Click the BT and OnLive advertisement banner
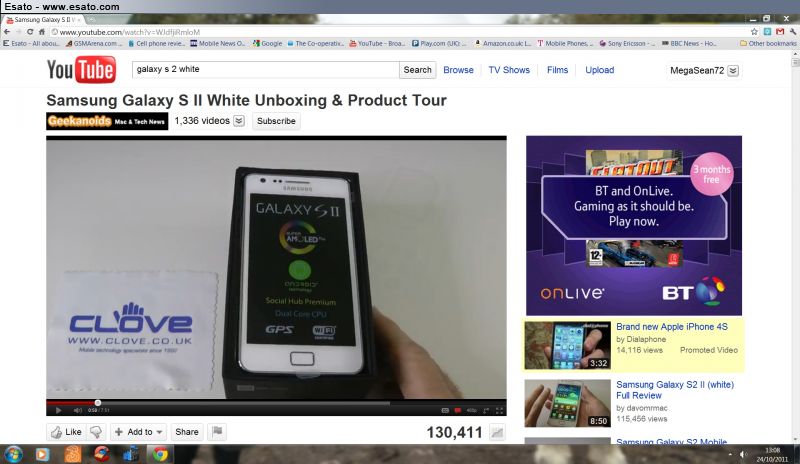 pyautogui.click(x=634, y=226)
